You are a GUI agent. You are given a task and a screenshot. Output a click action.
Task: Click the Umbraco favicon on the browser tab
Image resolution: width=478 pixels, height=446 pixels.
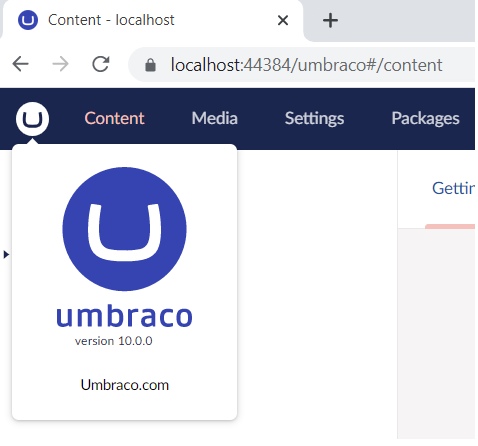pos(28,20)
